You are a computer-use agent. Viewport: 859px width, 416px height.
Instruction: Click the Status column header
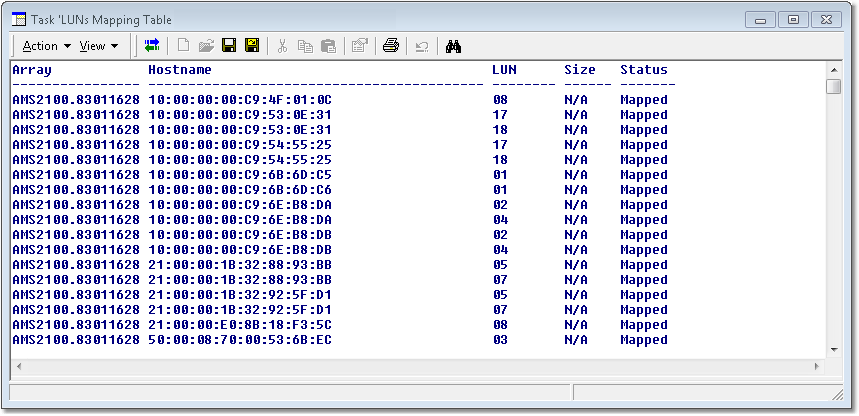[644, 70]
